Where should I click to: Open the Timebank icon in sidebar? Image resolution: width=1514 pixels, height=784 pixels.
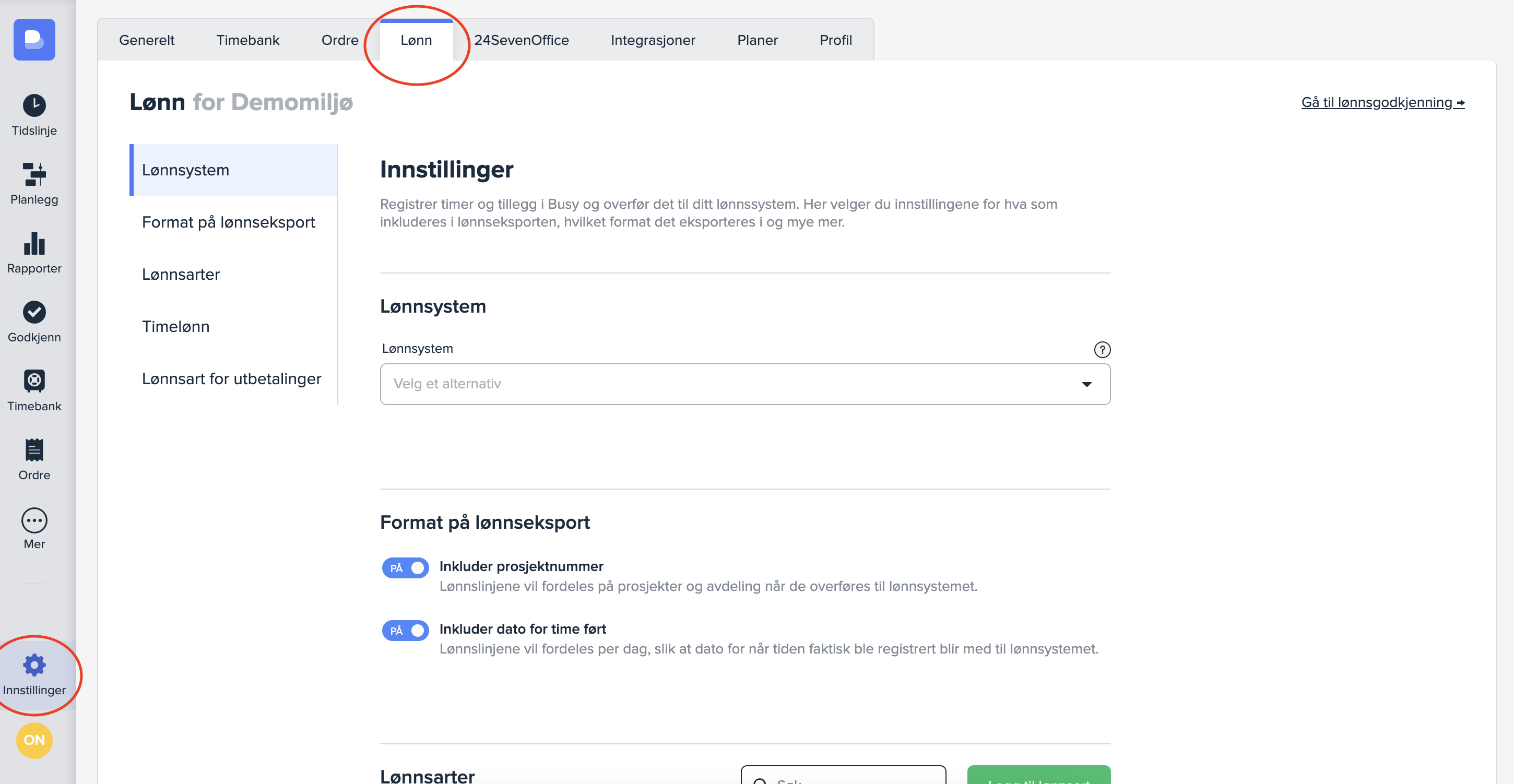34,381
